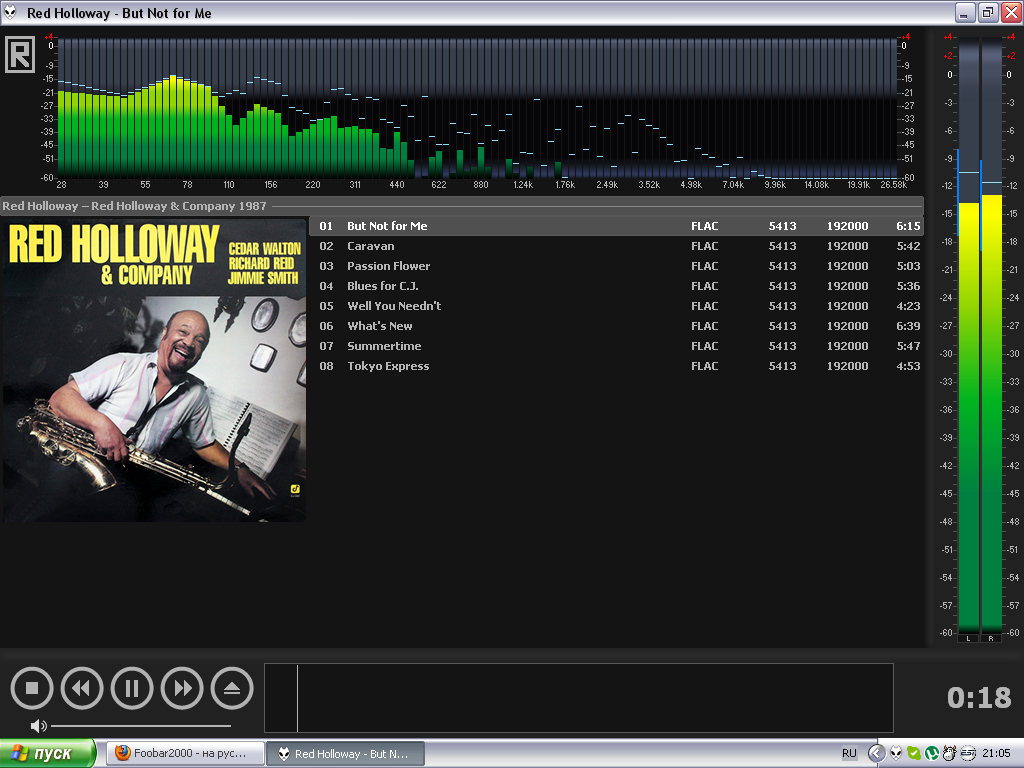
Task: Click the 192000 sample rate of Summertime
Action: click(x=847, y=346)
